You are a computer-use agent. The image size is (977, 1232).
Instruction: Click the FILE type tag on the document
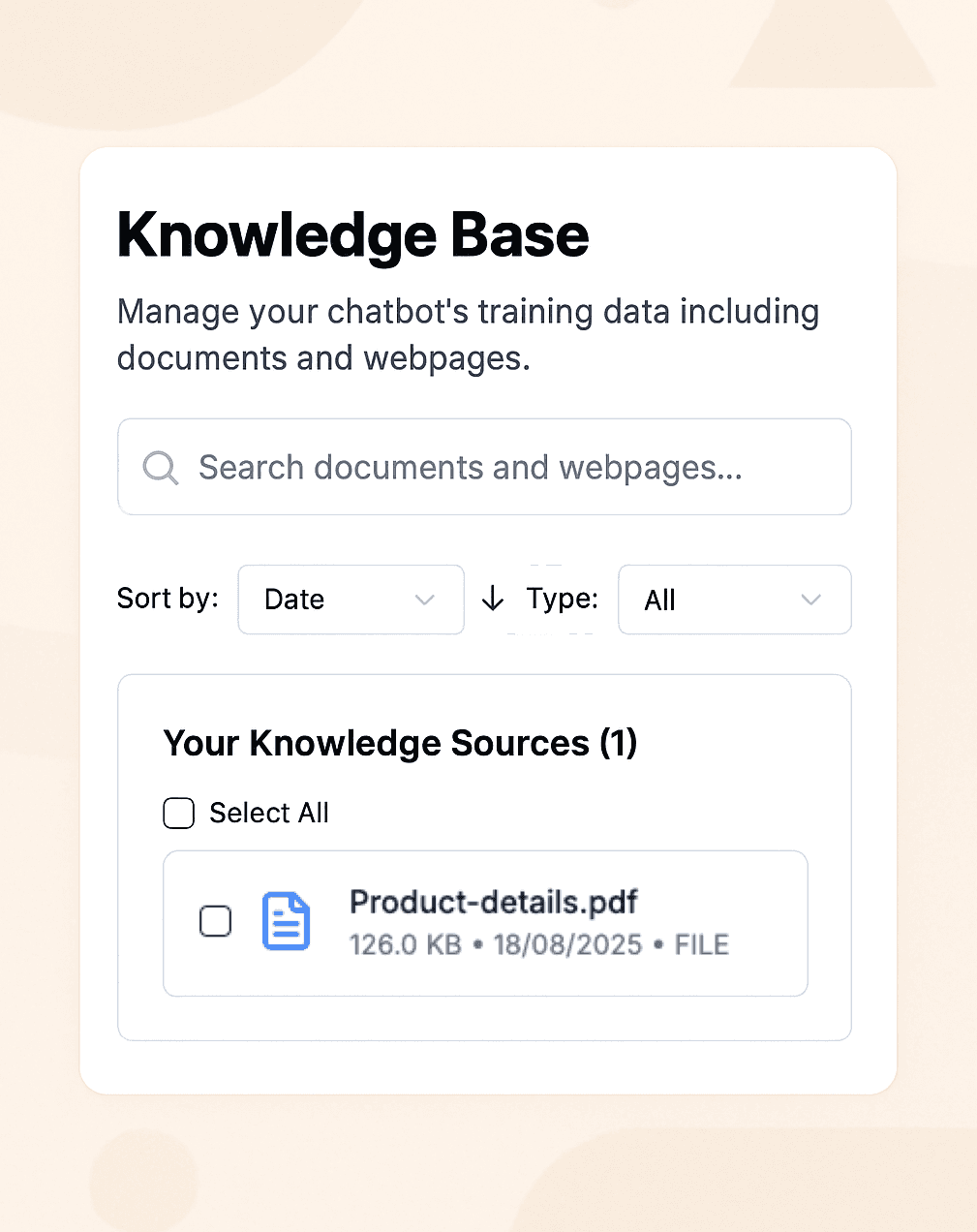tap(702, 945)
